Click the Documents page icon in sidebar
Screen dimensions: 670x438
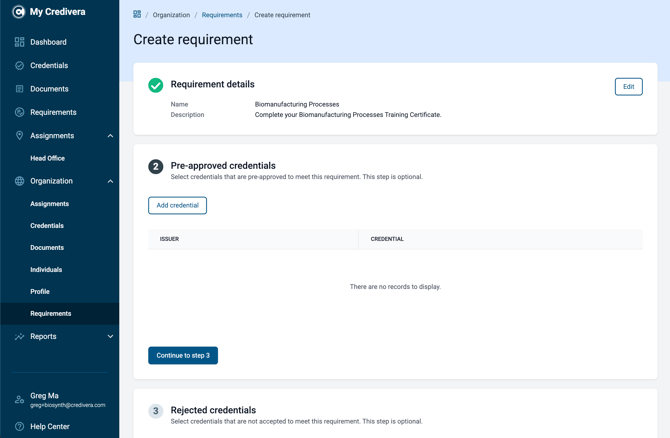point(19,89)
